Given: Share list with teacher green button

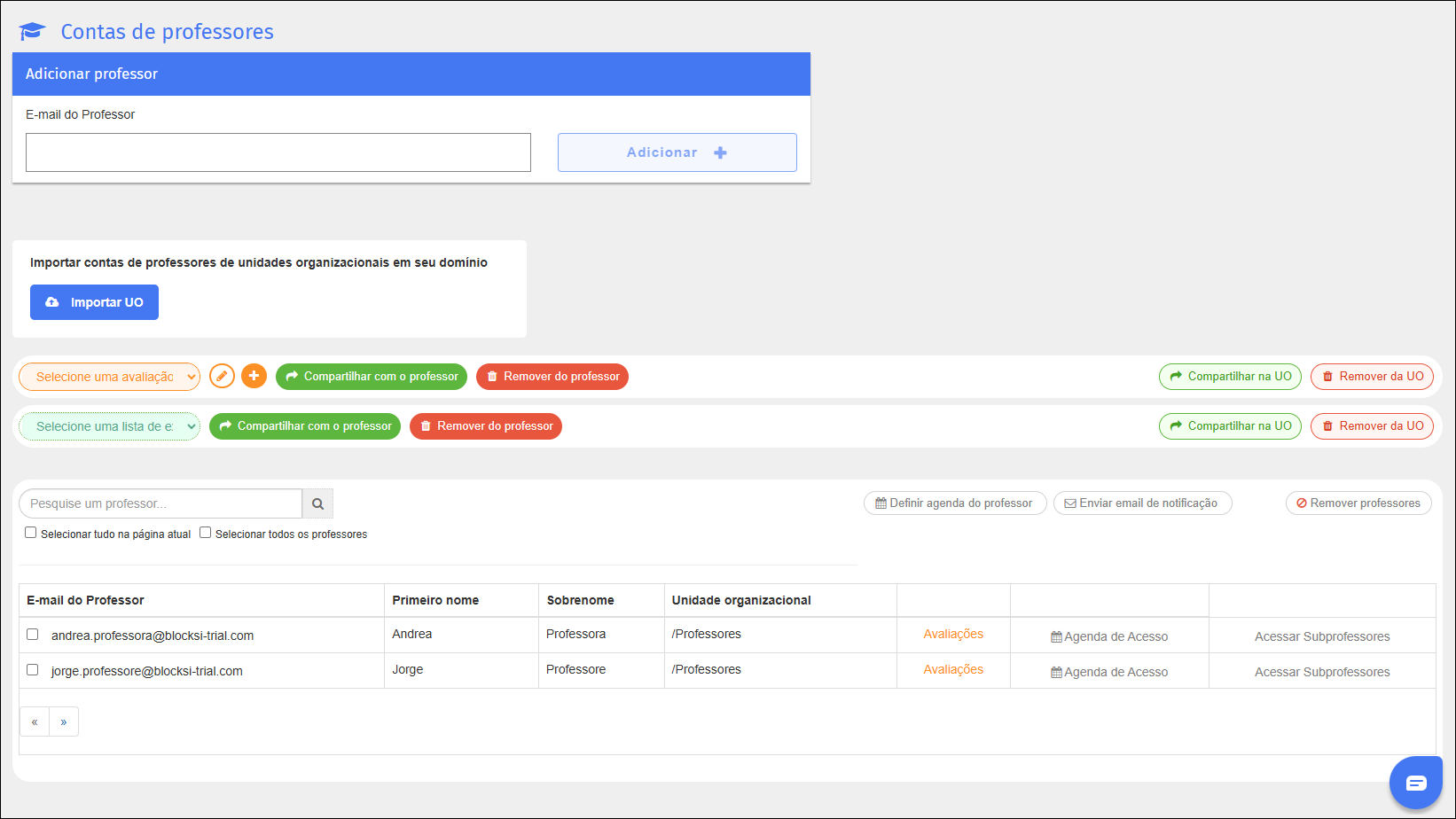Looking at the screenshot, I should click(x=305, y=426).
